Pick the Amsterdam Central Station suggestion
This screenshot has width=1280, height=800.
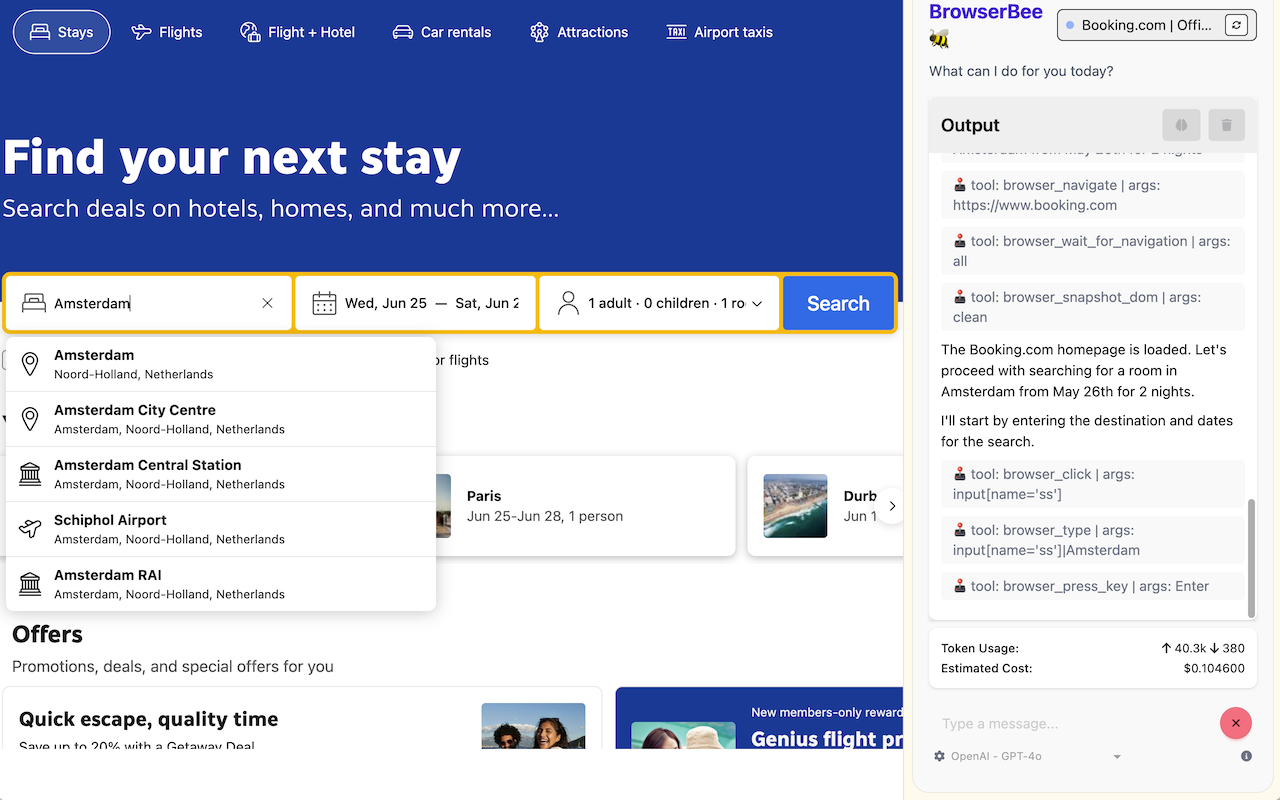click(x=221, y=474)
